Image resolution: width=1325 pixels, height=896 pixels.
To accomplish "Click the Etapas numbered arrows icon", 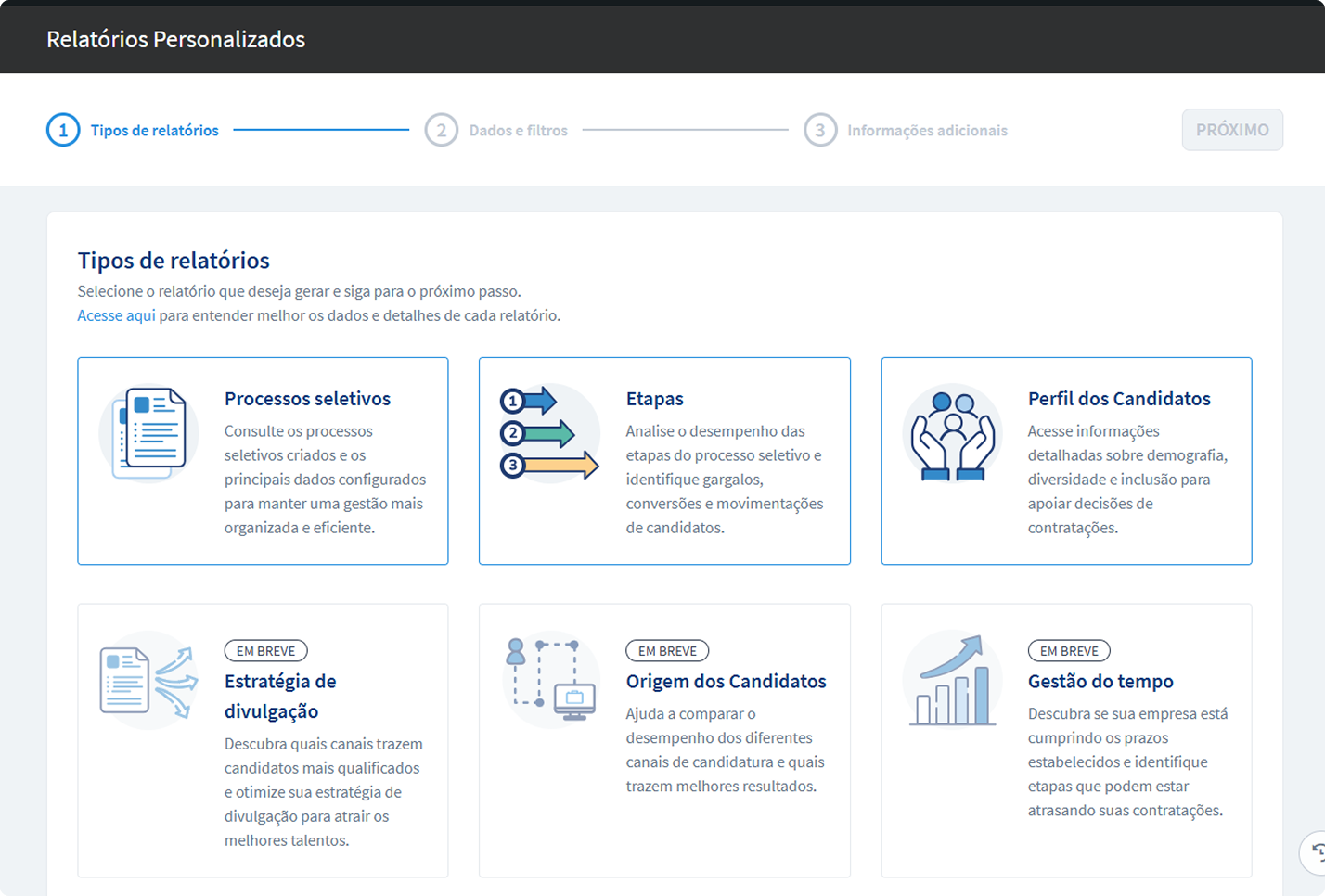I will coord(550,433).
